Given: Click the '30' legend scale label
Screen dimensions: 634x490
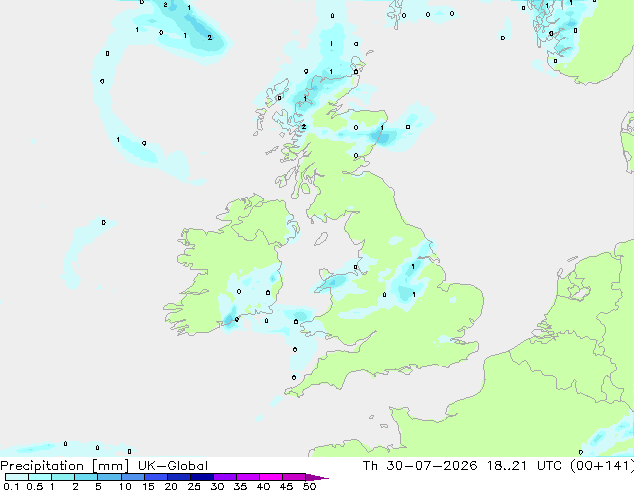Looking at the screenshot, I should coord(217,486).
